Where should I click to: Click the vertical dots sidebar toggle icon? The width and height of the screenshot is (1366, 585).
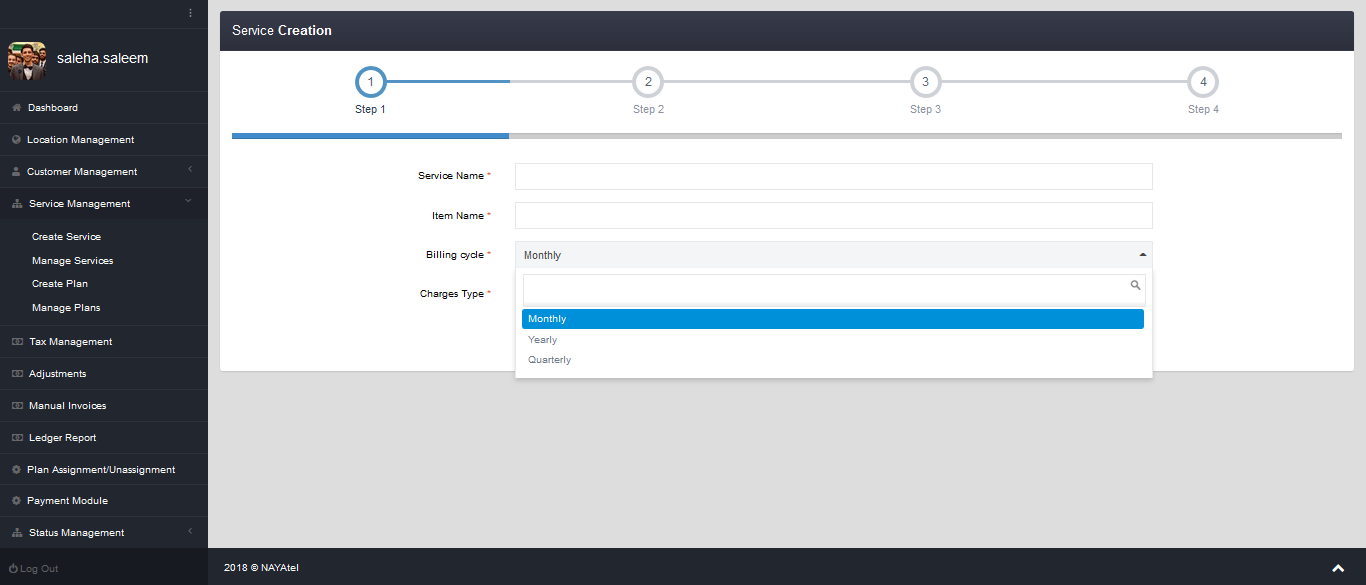click(x=190, y=13)
